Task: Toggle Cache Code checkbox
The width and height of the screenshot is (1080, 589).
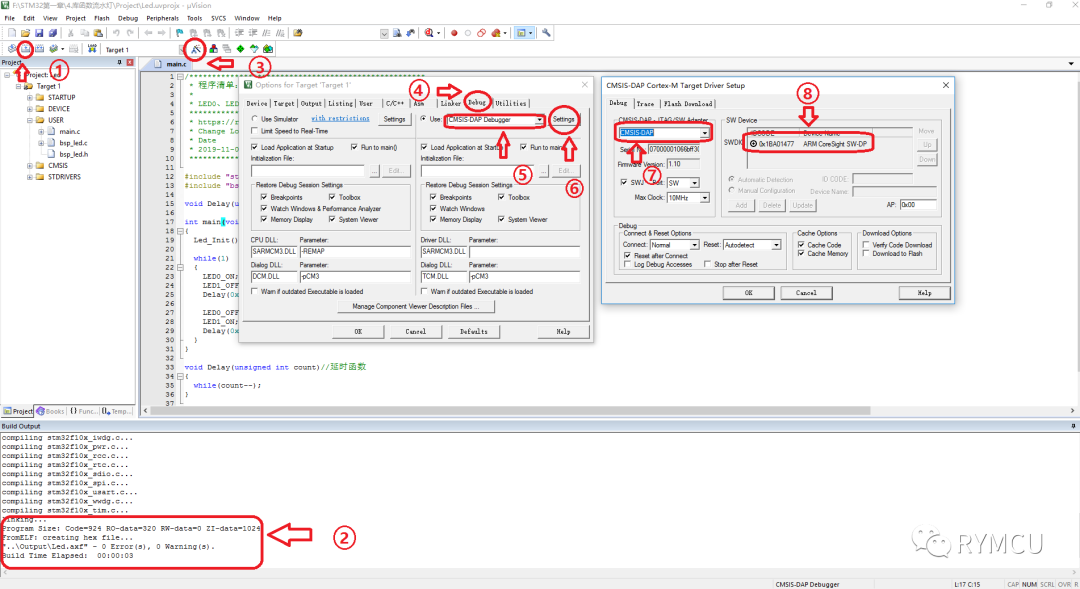Action: coord(801,245)
